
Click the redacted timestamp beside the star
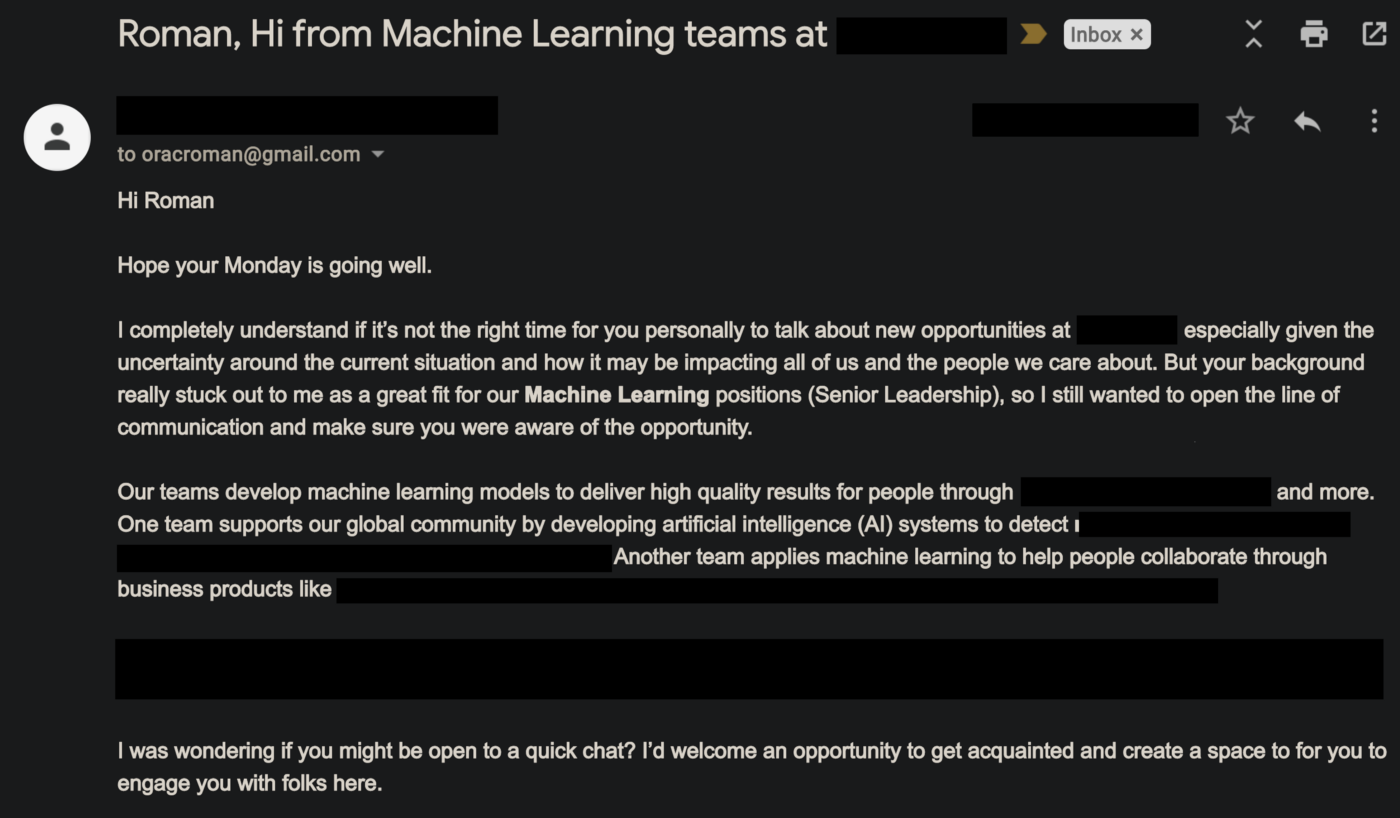coord(1085,121)
